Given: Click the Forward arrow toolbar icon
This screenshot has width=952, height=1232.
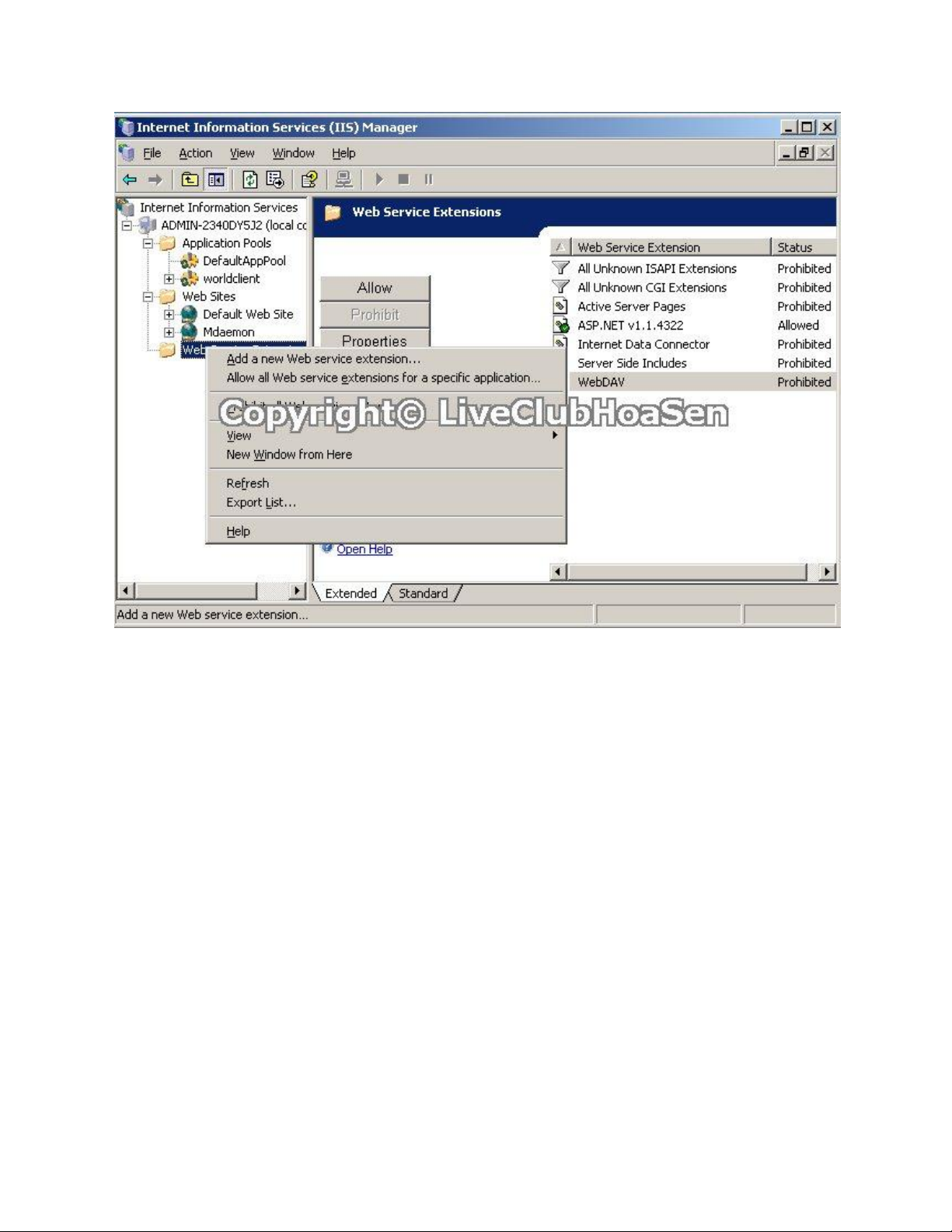Looking at the screenshot, I should [155, 180].
